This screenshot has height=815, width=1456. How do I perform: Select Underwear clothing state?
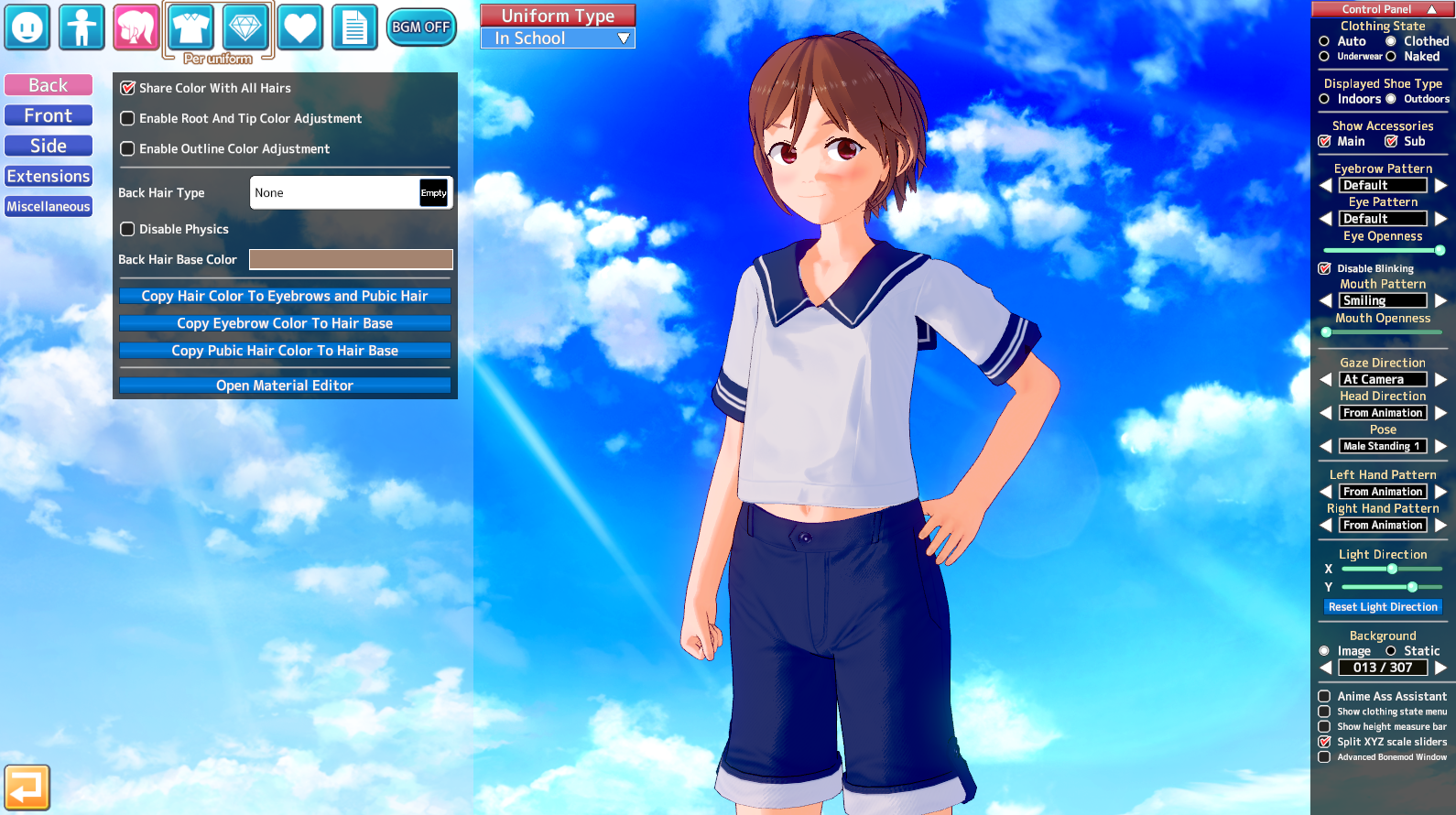point(1324,57)
